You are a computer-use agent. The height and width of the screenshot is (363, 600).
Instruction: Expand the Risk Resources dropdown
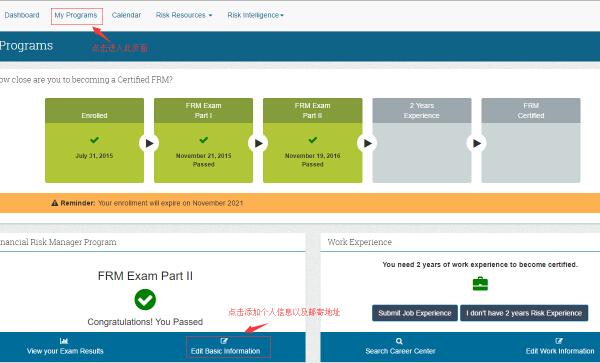184,15
